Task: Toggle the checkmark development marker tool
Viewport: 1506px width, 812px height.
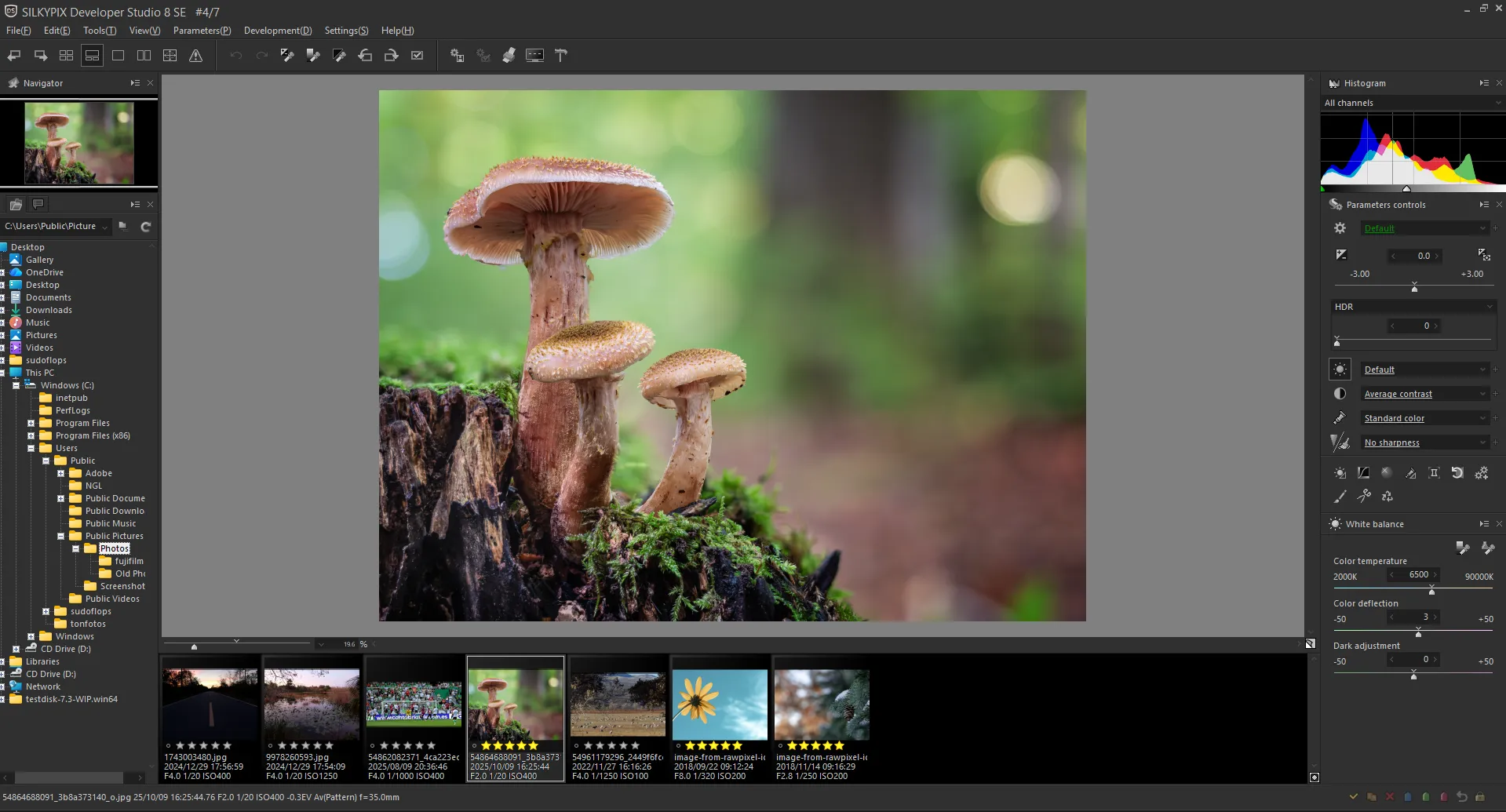Action: pyautogui.click(x=417, y=55)
